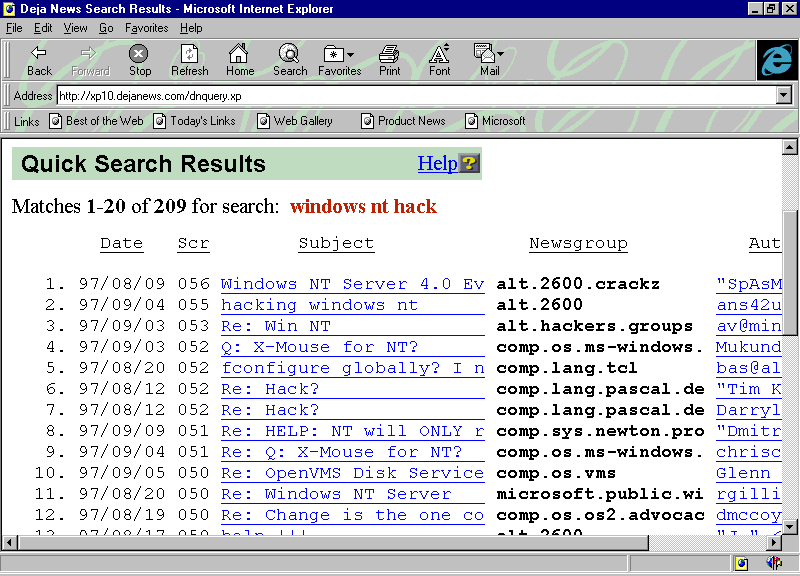Screen dimensions: 800x576
Task: Open the Mail toolbar dropdown
Action: click(489, 60)
